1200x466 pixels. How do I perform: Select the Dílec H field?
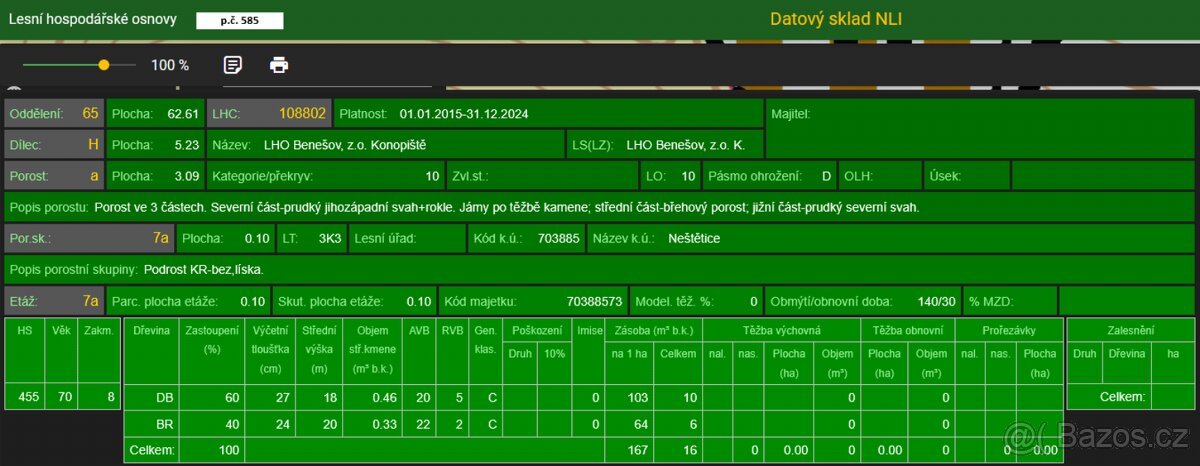pos(54,145)
